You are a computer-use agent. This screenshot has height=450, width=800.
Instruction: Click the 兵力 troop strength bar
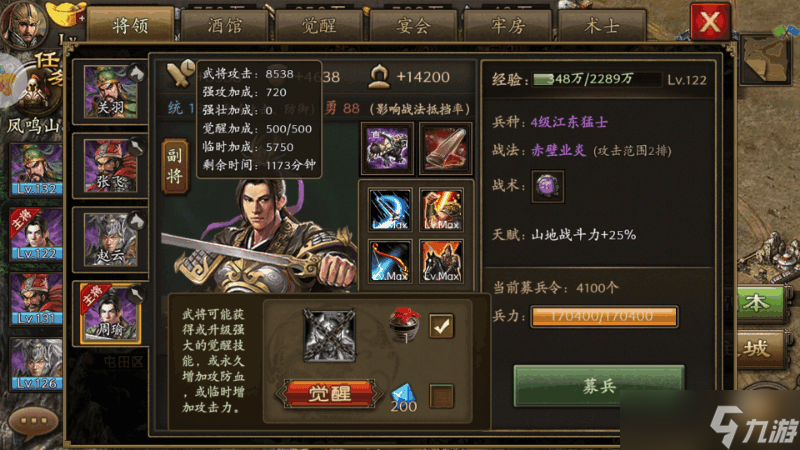coord(604,316)
